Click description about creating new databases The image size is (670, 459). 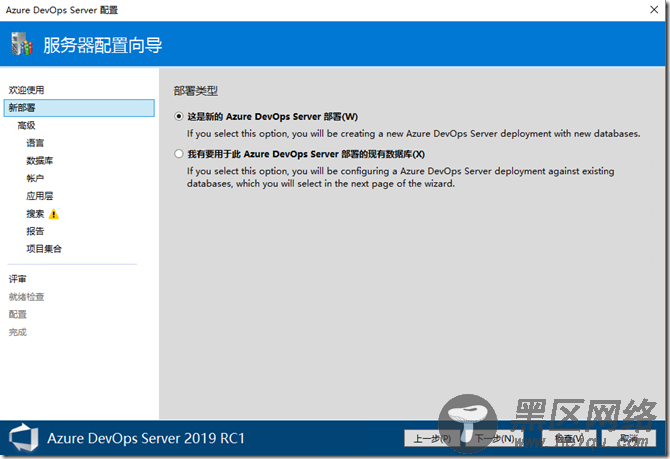click(x=414, y=134)
